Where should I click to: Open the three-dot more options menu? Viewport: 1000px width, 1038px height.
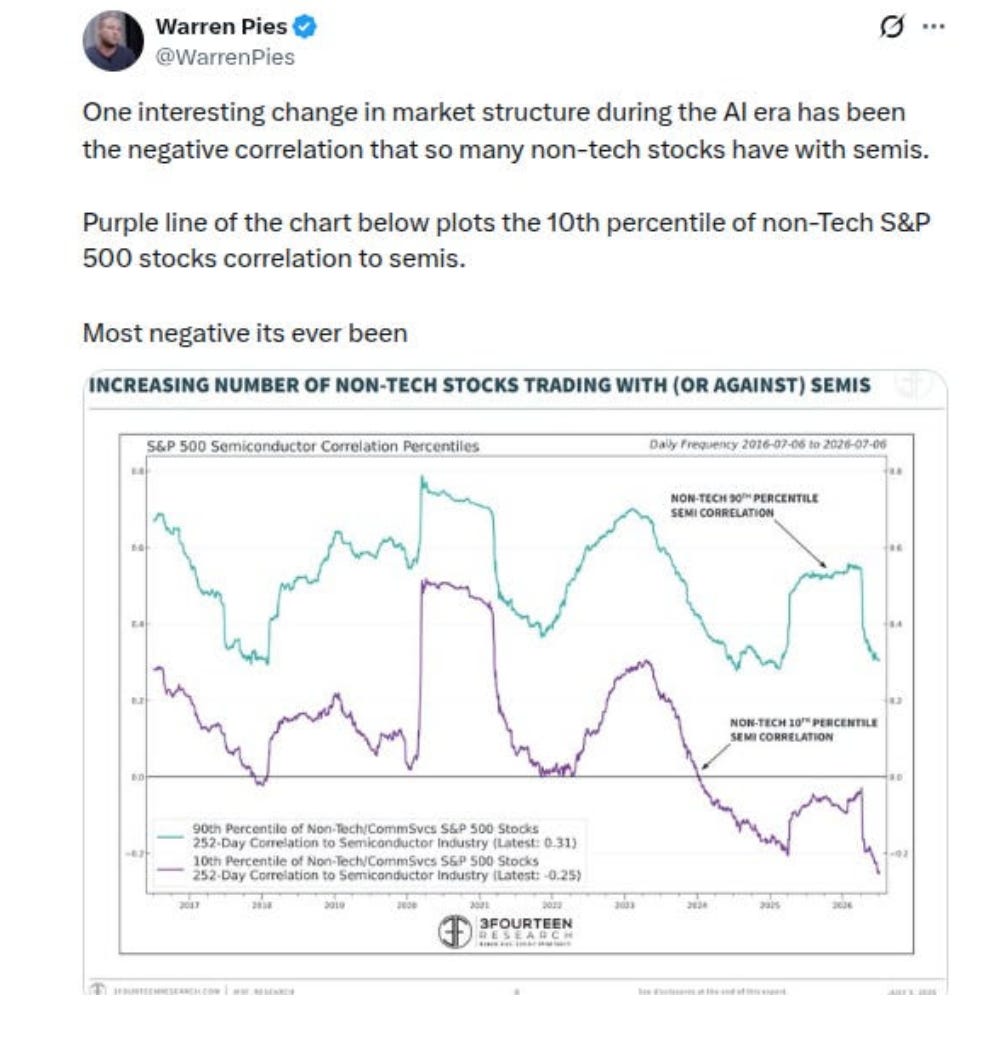(x=933, y=26)
